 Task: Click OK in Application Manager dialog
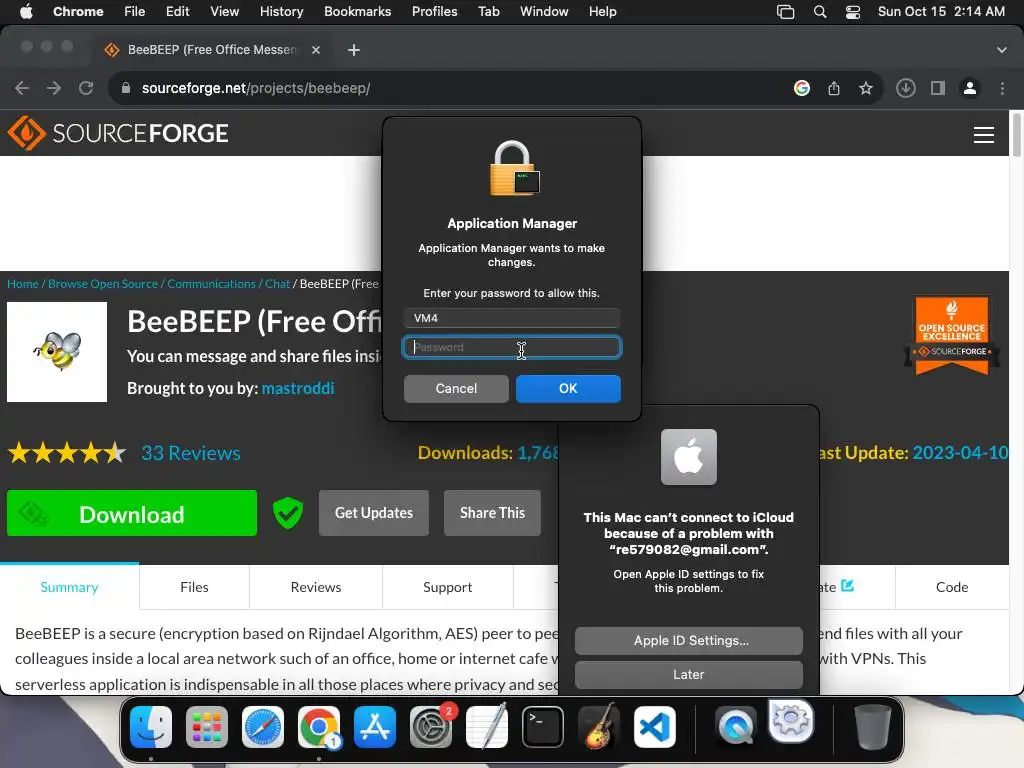568,389
